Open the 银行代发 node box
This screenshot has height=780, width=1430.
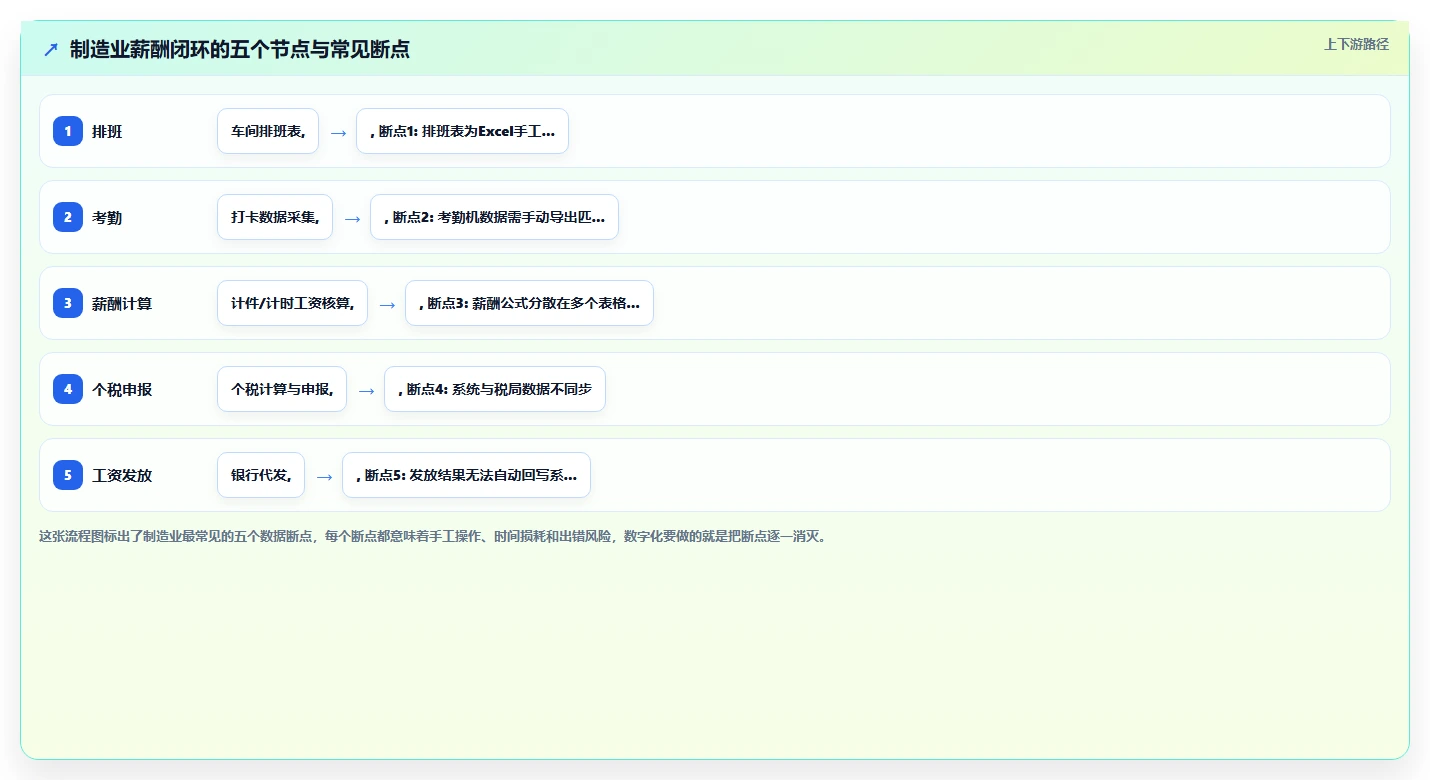click(x=261, y=475)
